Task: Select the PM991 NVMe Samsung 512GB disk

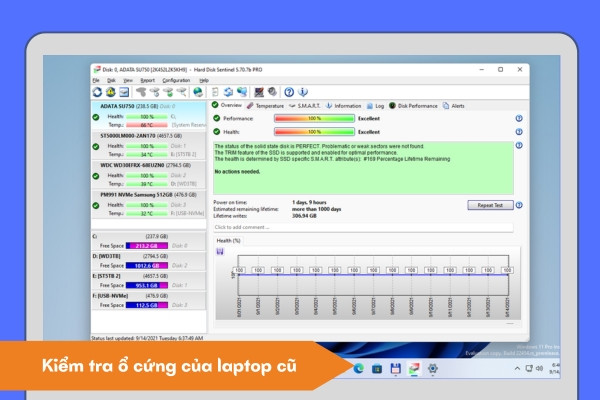Action: coord(149,204)
